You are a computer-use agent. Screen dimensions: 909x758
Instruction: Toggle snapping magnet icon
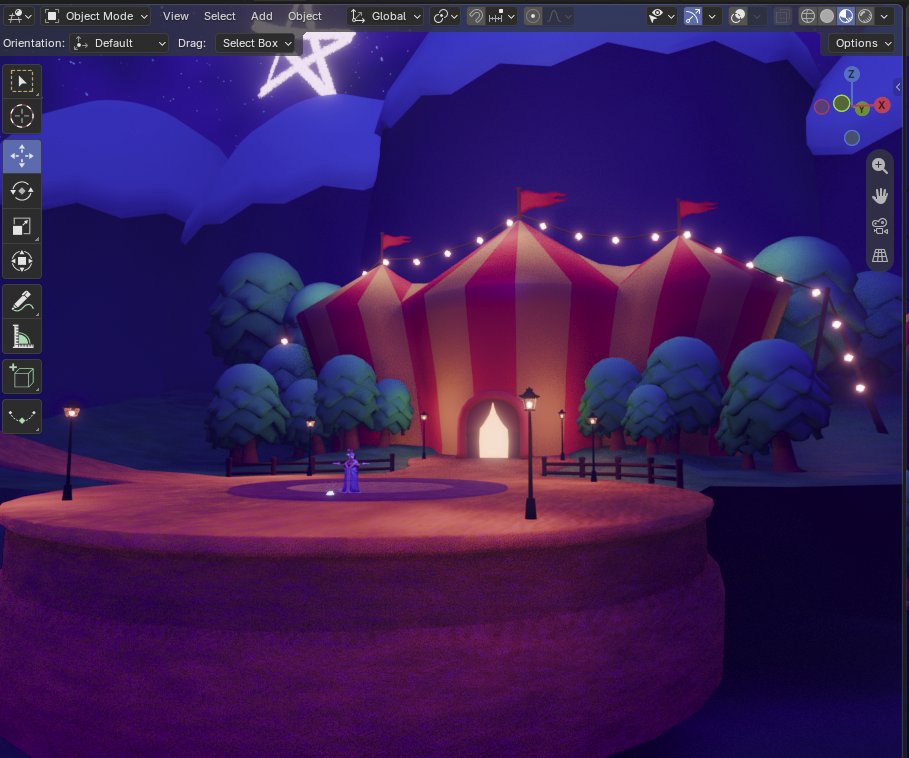click(476, 16)
